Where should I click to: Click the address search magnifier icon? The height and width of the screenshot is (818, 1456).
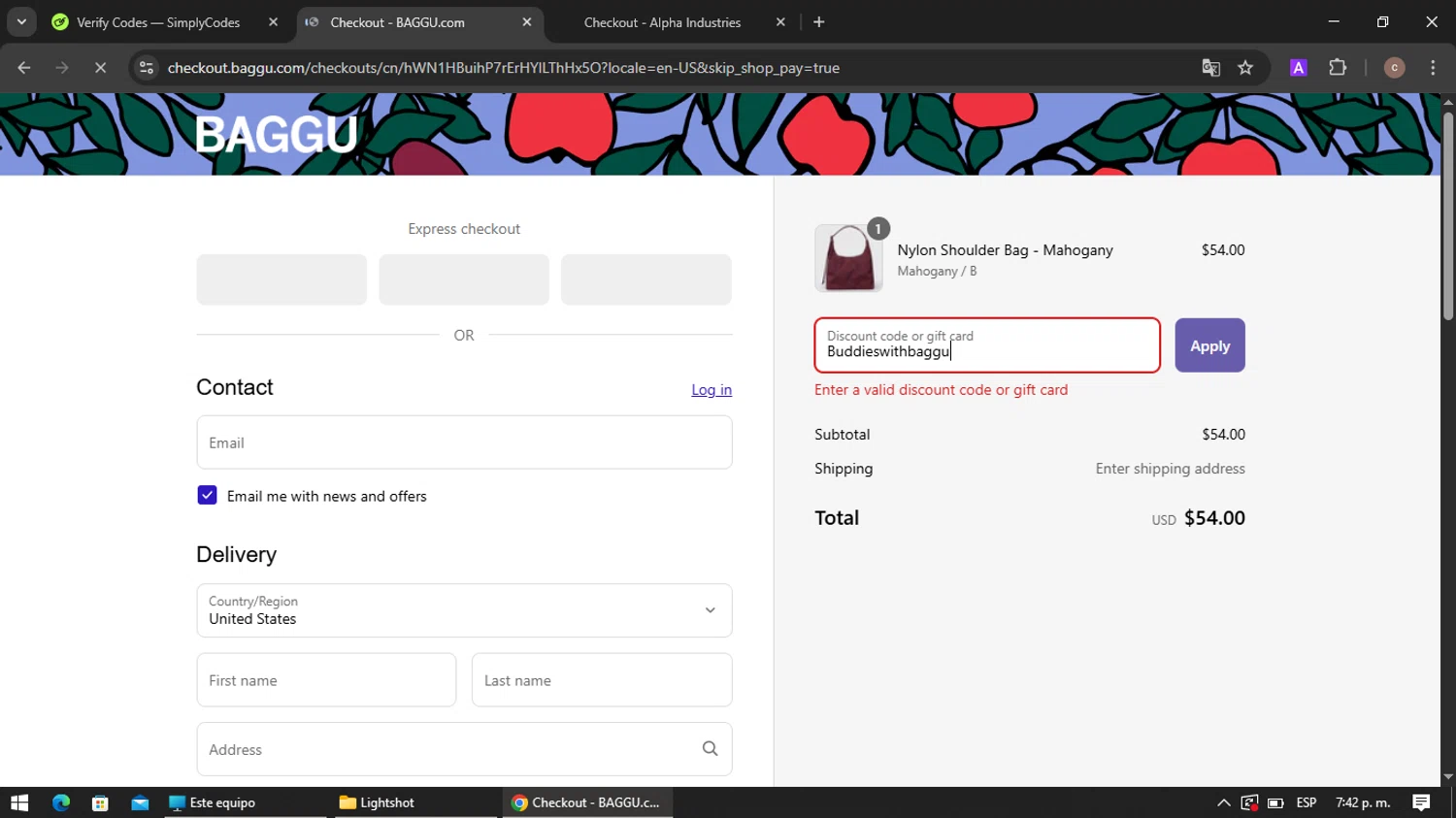tap(710, 749)
